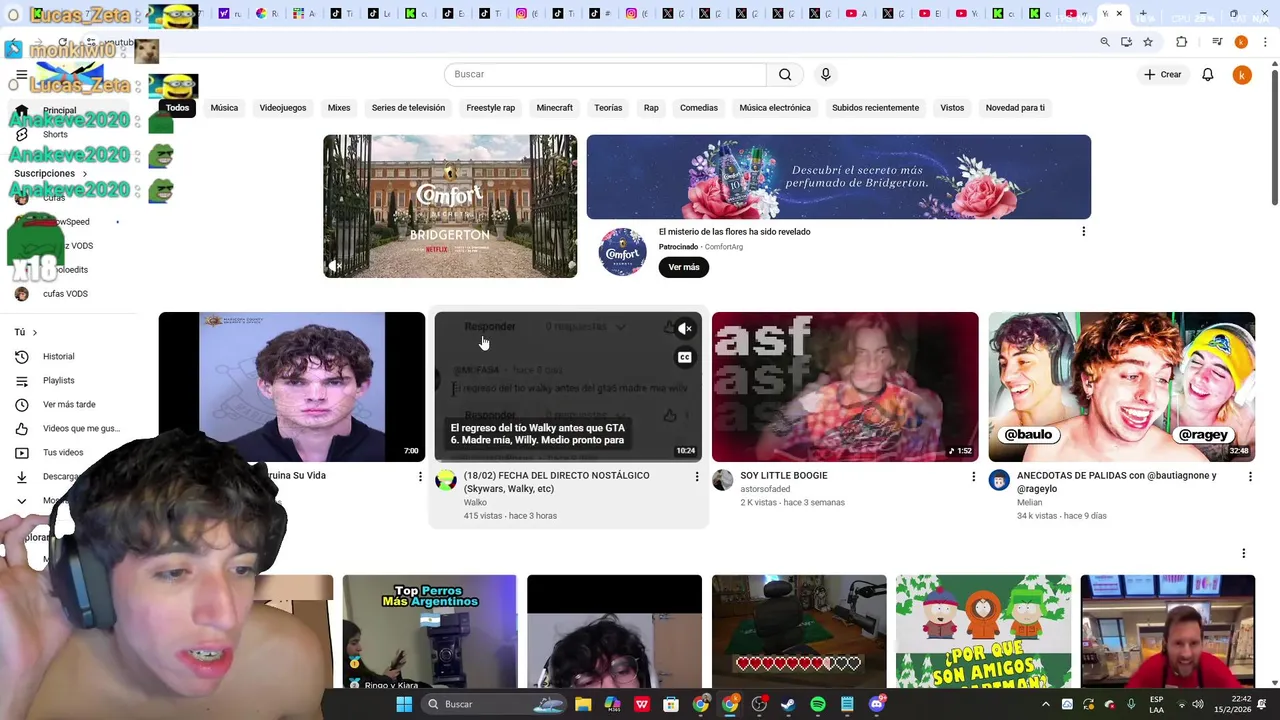Open Discord from taskbar
The width and height of the screenshot is (1280, 720).
pos(877,704)
